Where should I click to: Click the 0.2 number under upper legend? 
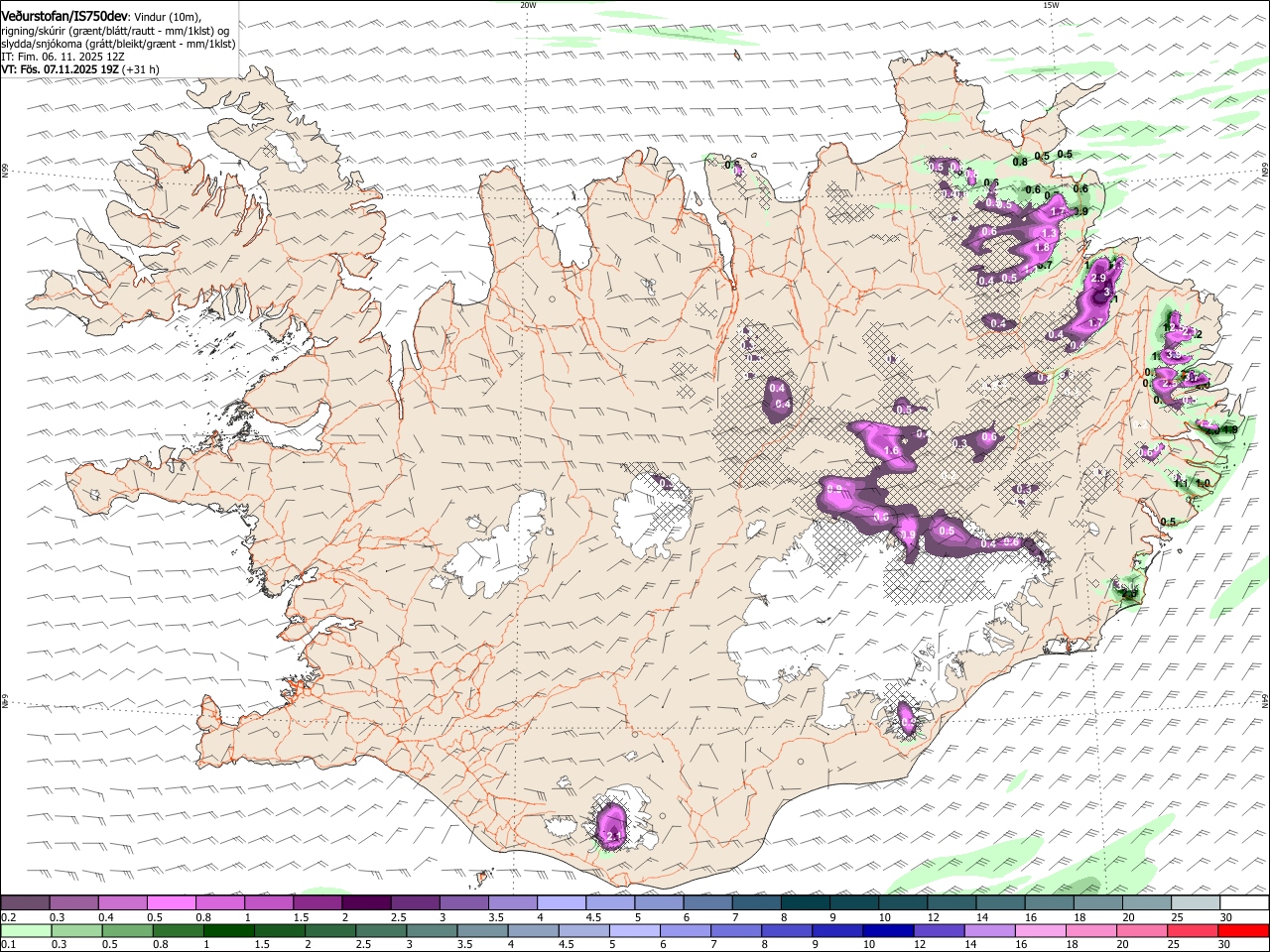coord(8,916)
